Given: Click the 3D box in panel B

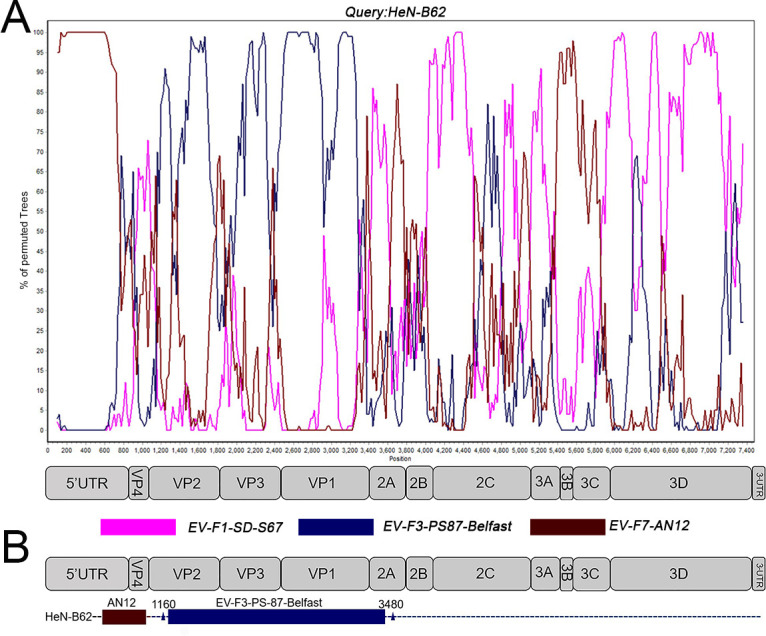Looking at the screenshot, I should point(681,573).
